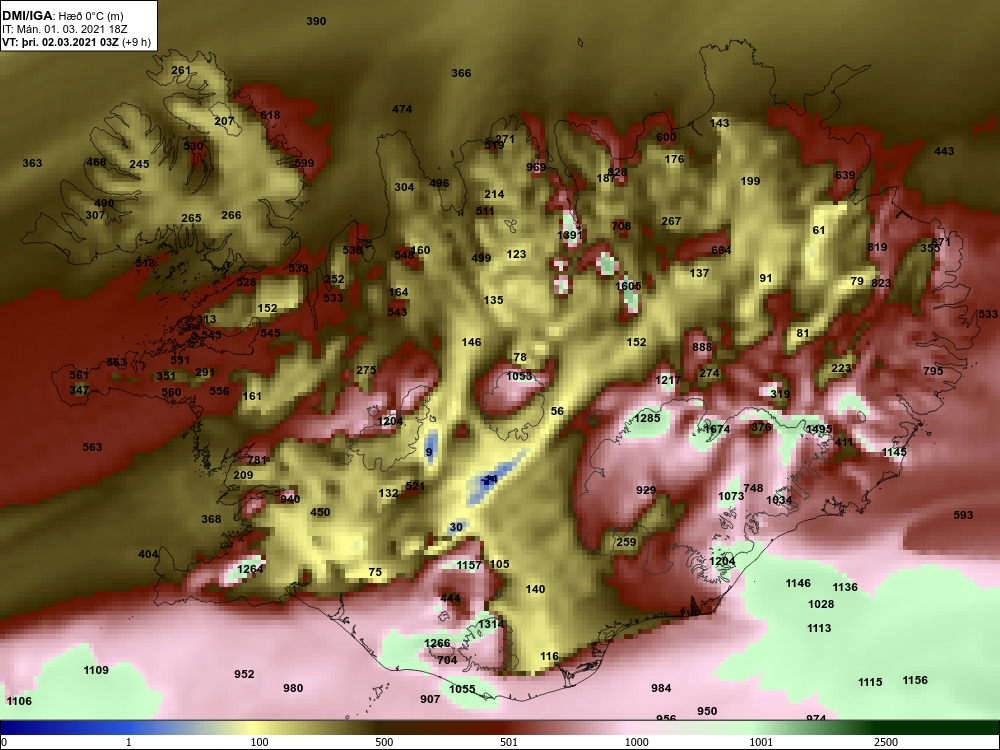1000x750 pixels.
Task: Click the map value '307'
Action: (x=95, y=216)
